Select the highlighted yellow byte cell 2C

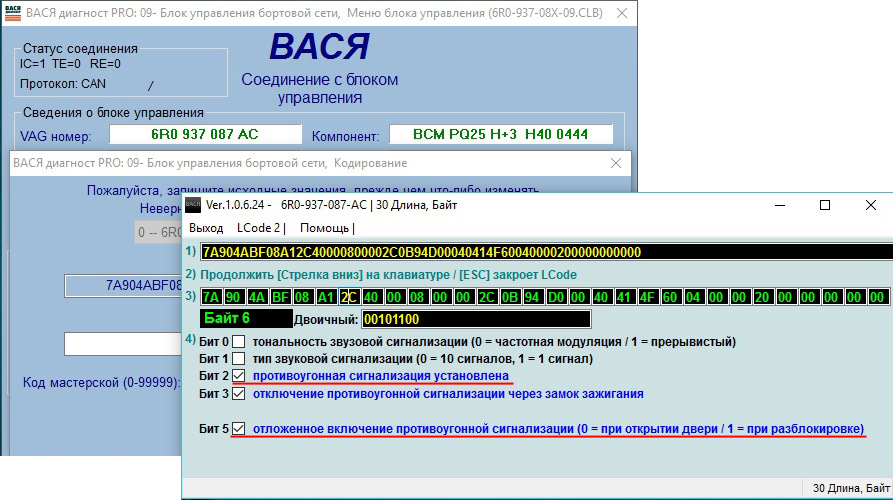(349, 297)
